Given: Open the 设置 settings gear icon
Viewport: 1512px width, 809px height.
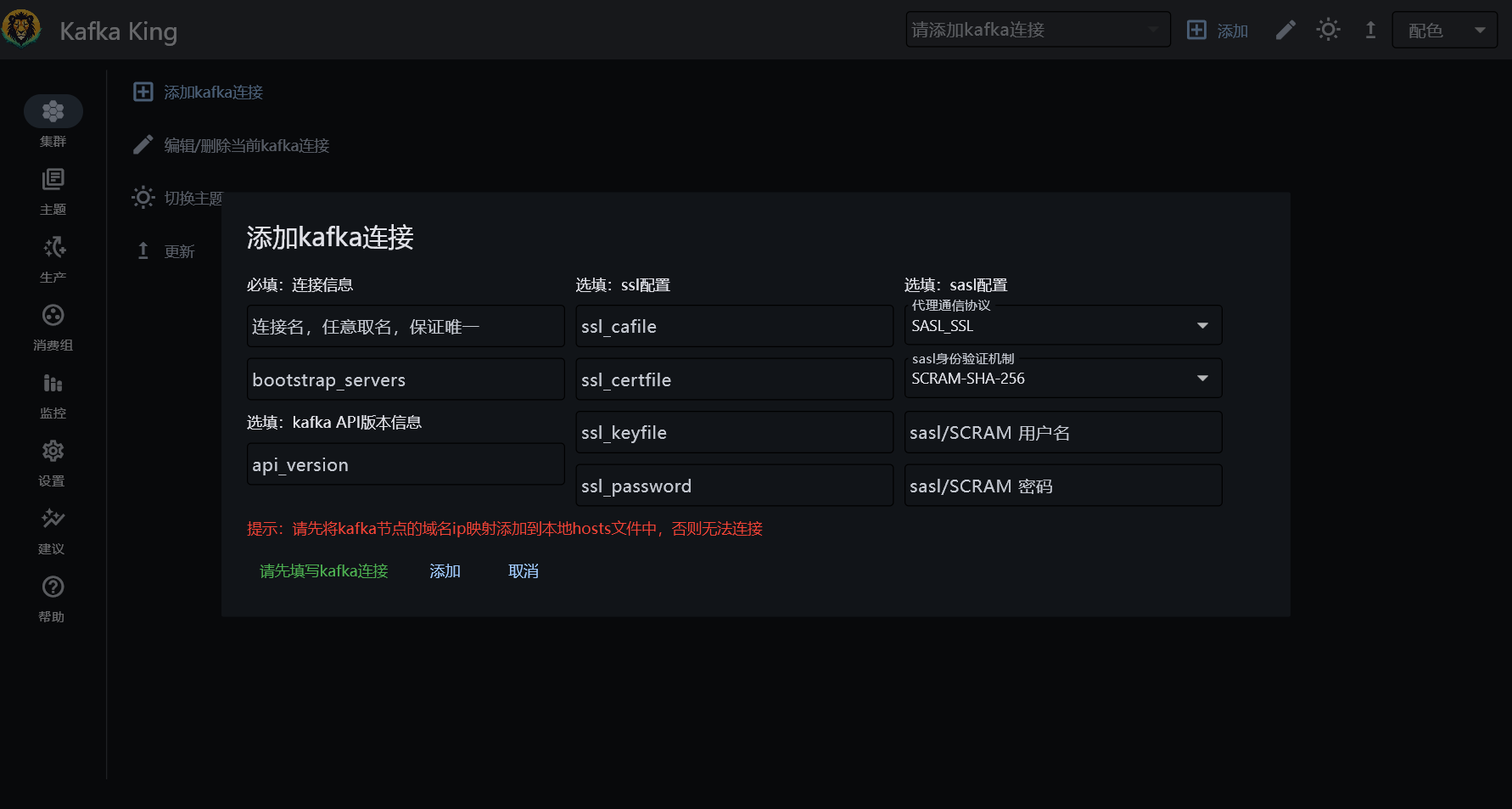Looking at the screenshot, I should click(53, 451).
